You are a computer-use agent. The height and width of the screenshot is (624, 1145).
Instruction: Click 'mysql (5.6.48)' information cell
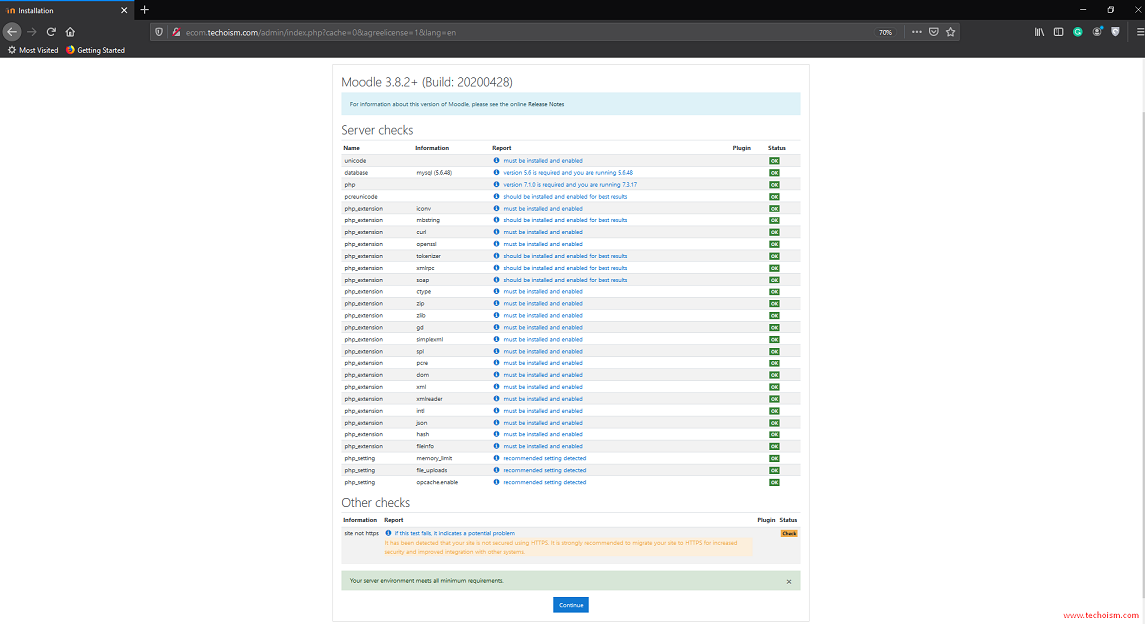[434, 173]
